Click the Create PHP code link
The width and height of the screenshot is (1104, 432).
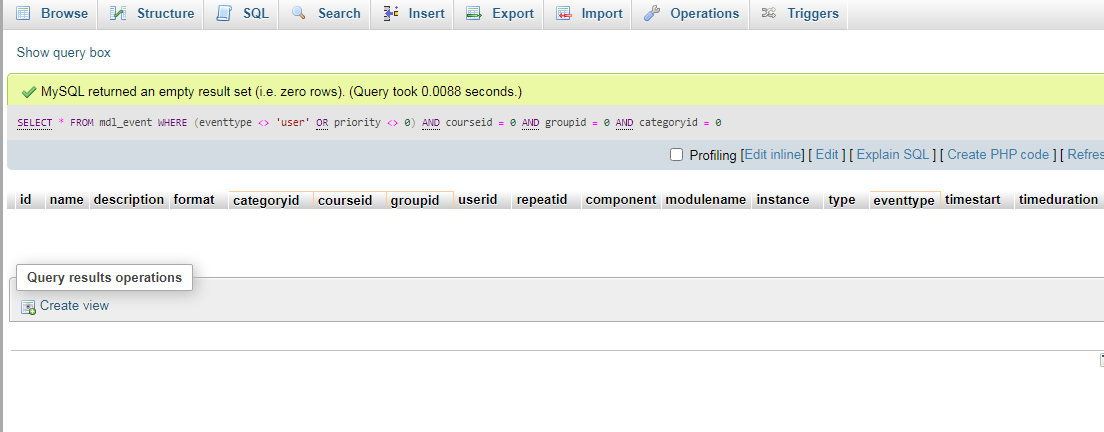pos(998,155)
